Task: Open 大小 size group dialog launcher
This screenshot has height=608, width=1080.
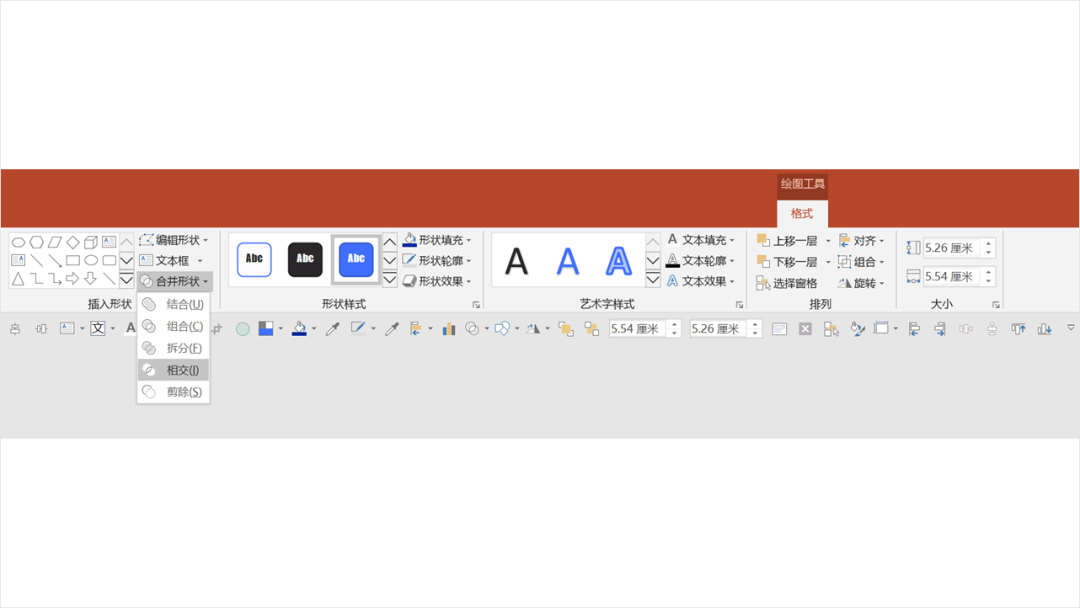Action: 996,304
